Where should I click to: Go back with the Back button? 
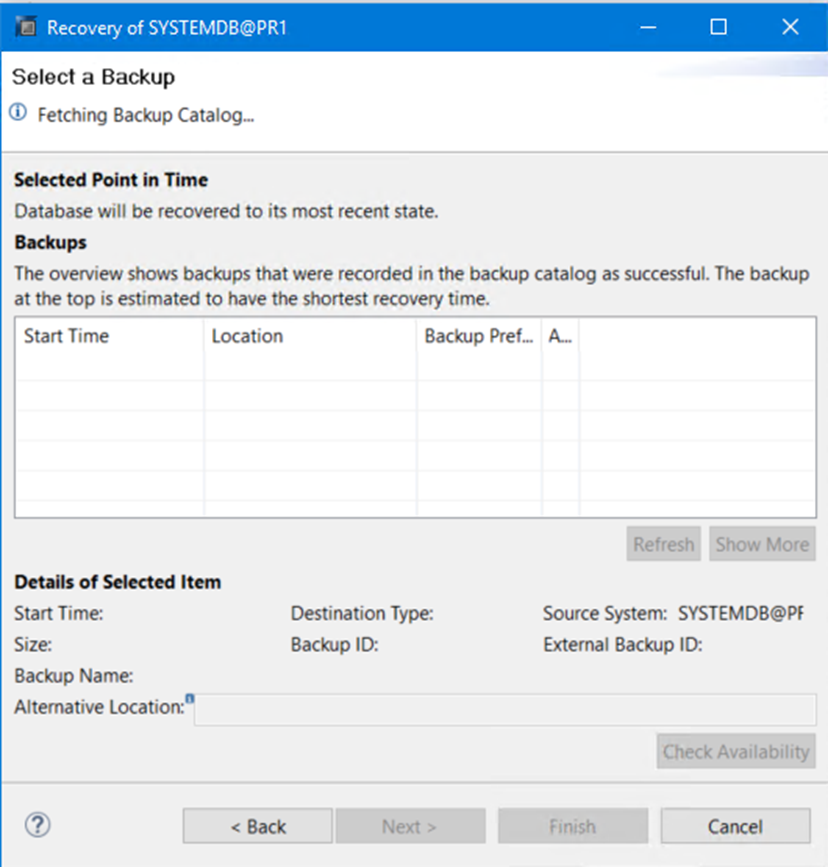tap(258, 826)
